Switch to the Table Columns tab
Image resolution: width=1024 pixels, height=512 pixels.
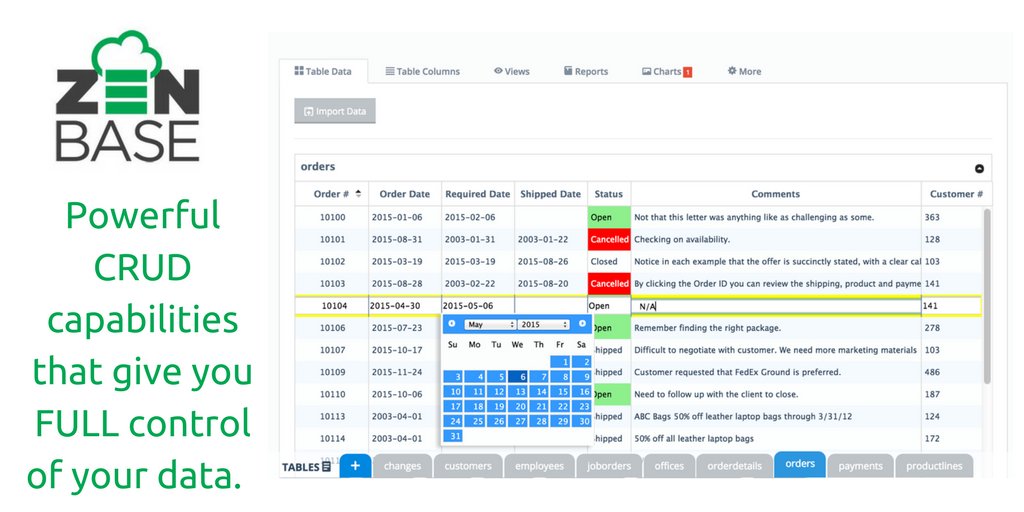[422, 72]
